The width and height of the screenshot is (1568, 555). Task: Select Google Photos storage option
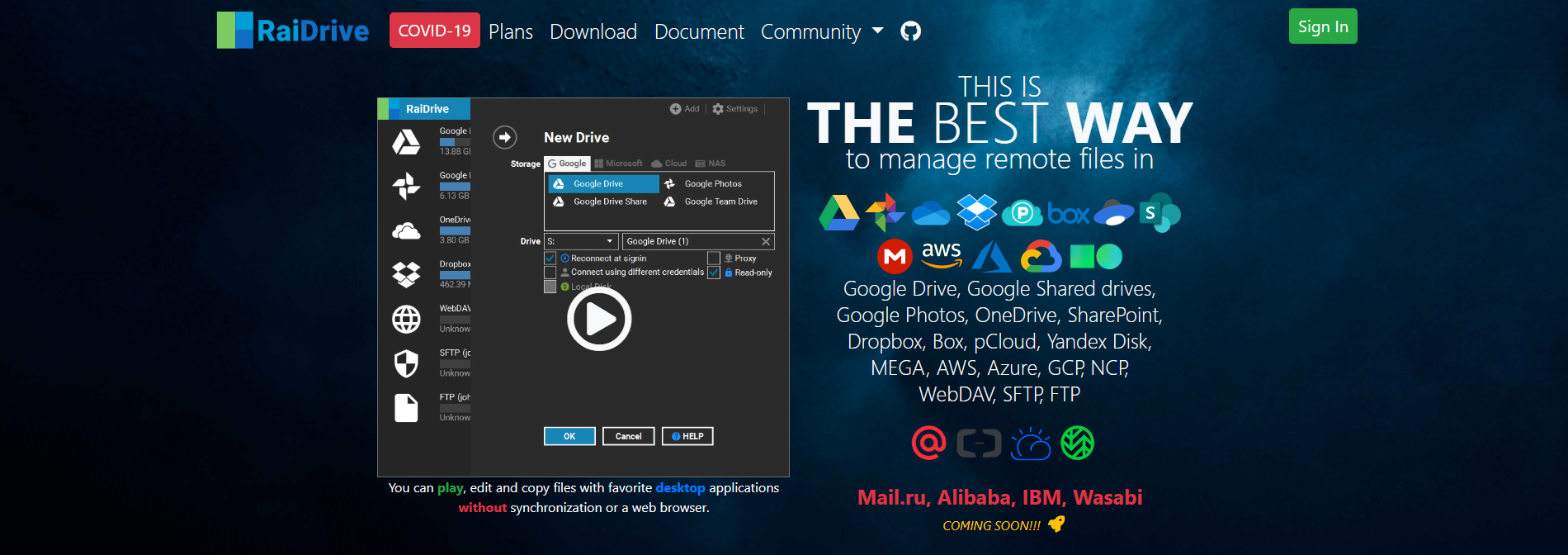click(x=704, y=184)
